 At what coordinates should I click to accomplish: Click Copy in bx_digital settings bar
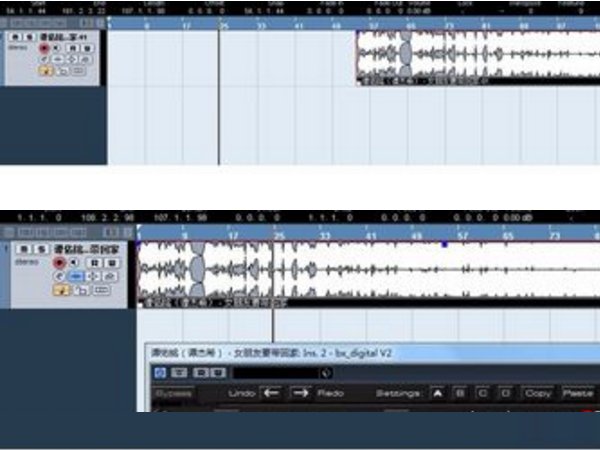[x=538, y=393]
